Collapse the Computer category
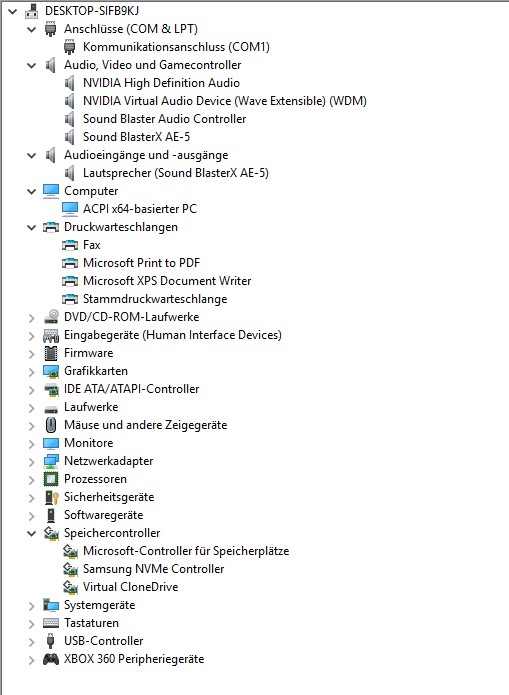This screenshot has width=509, height=695. point(31,191)
